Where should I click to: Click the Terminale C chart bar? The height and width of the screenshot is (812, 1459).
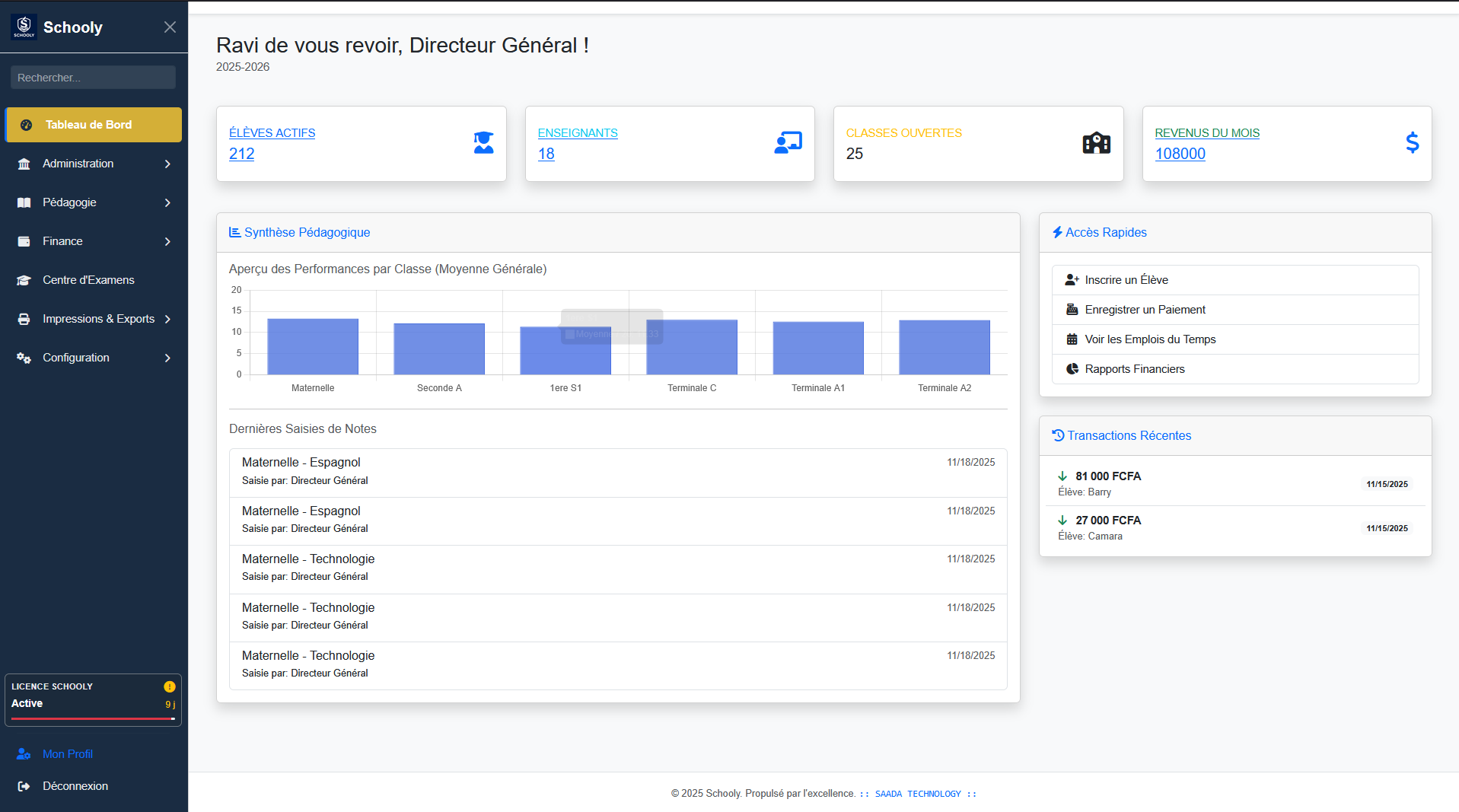(x=691, y=347)
